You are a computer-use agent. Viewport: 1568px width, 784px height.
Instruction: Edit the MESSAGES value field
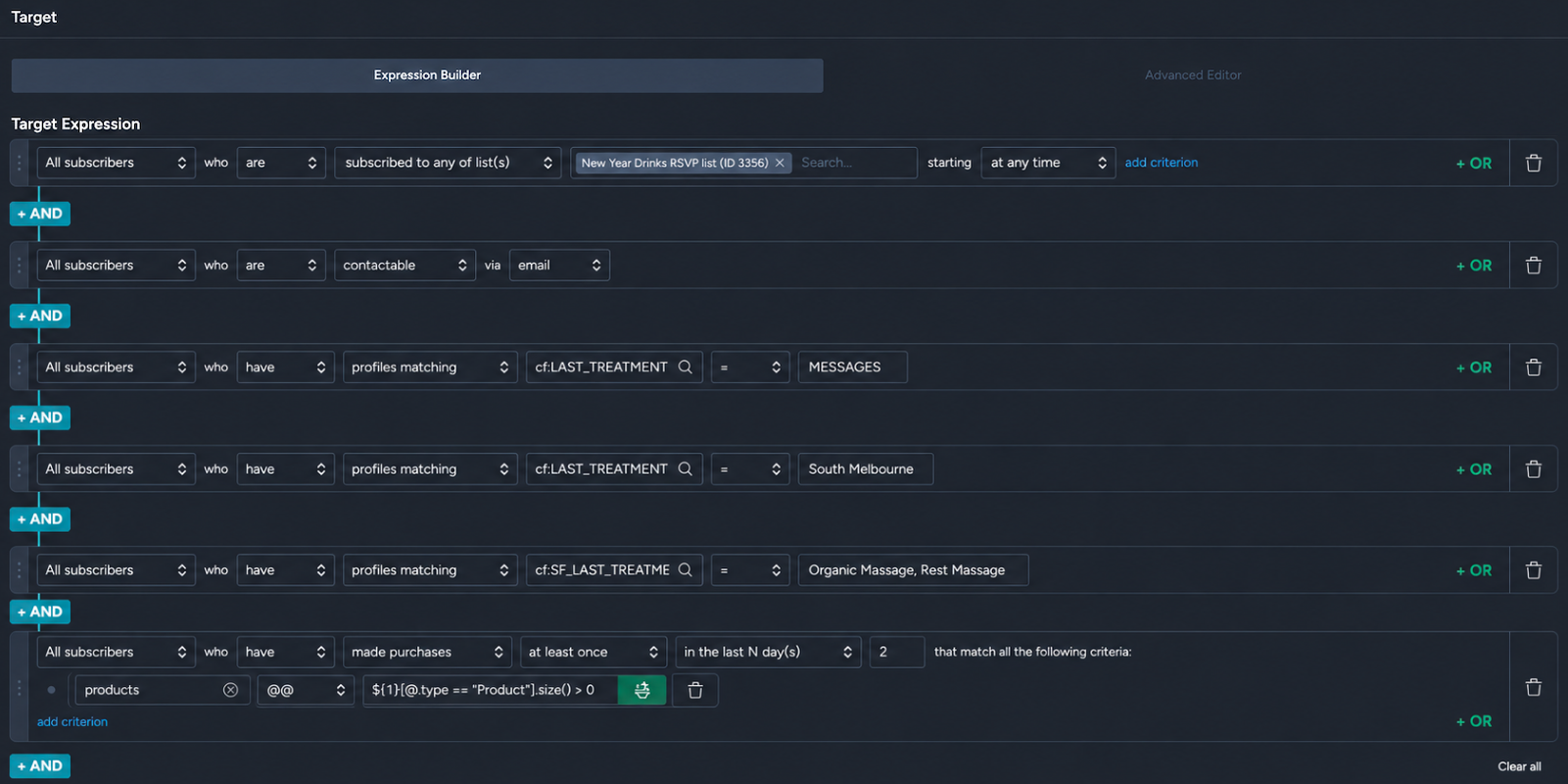tap(852, 367)
